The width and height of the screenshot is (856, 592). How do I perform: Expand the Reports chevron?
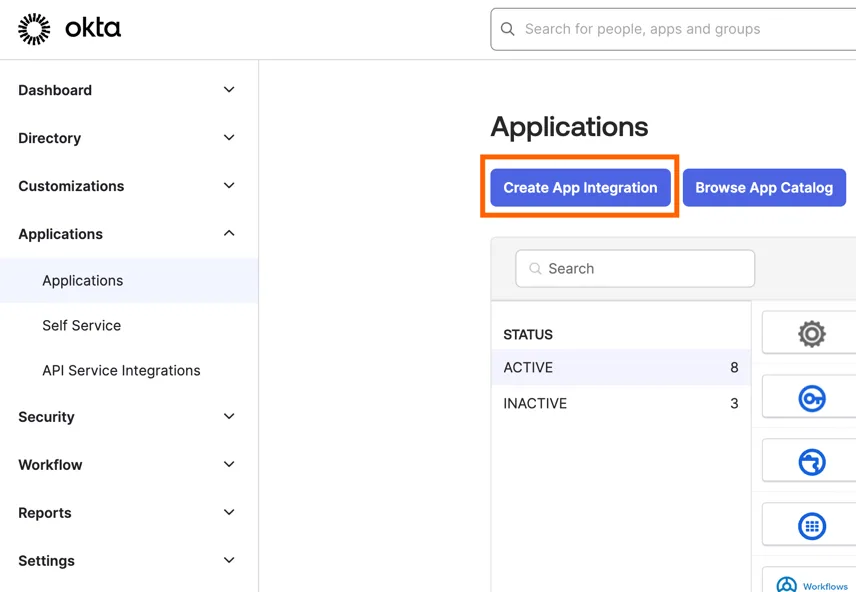pos(229,512)
